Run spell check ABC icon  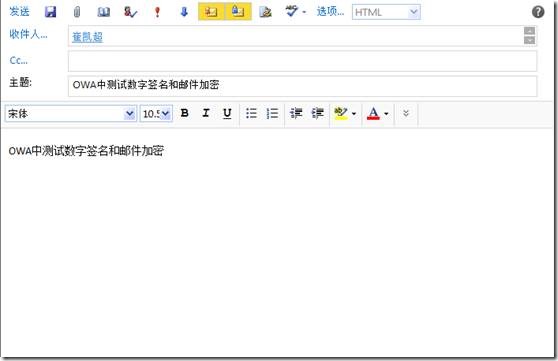[292, 11]
